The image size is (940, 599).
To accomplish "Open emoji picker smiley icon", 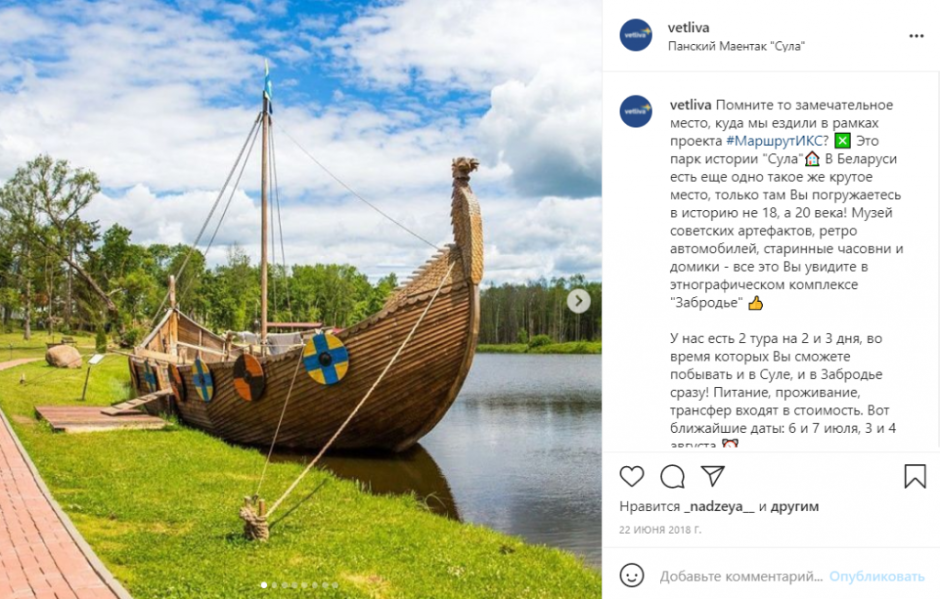I will tap(632, 575).
